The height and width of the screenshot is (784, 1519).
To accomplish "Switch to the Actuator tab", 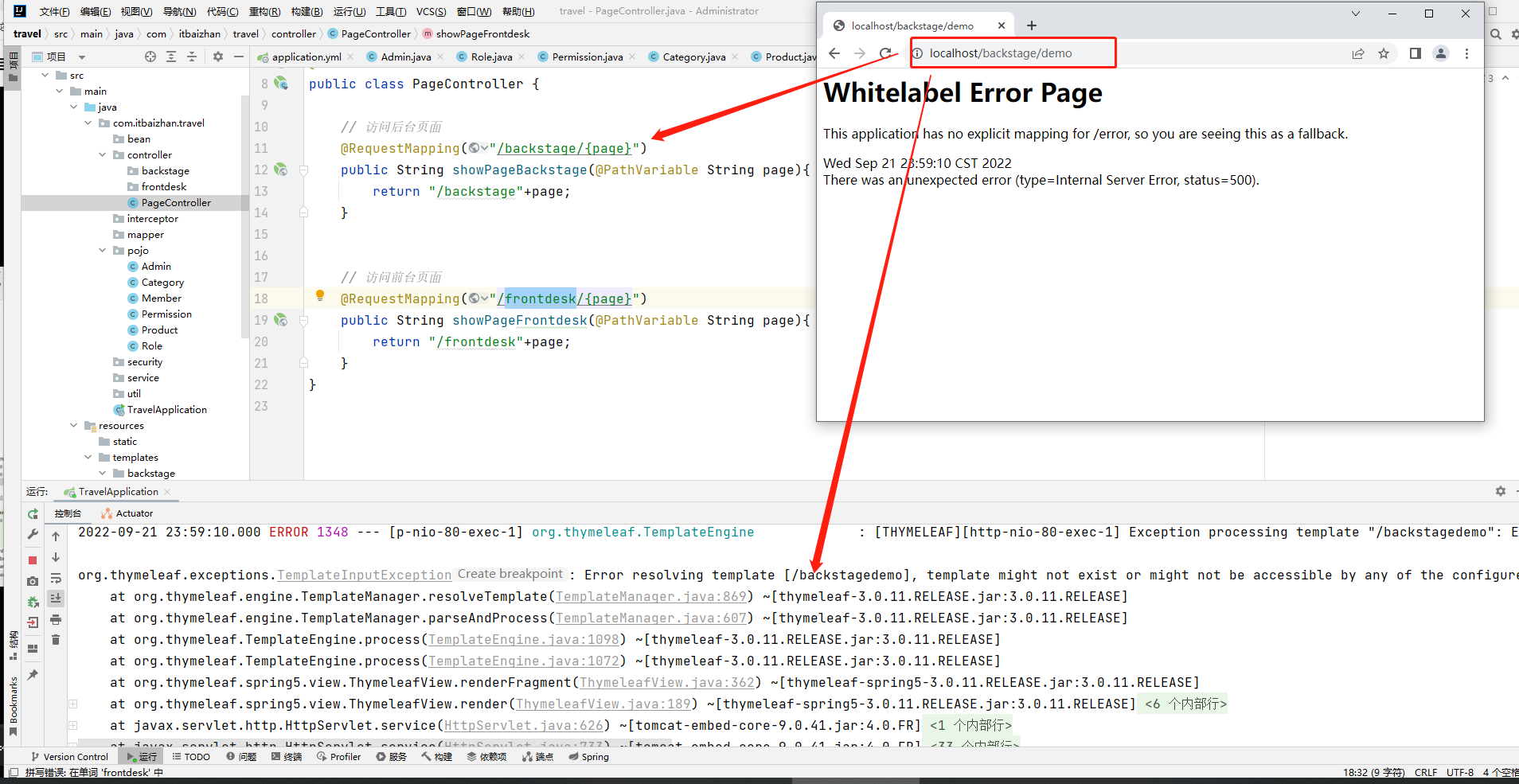I will 127,513.
